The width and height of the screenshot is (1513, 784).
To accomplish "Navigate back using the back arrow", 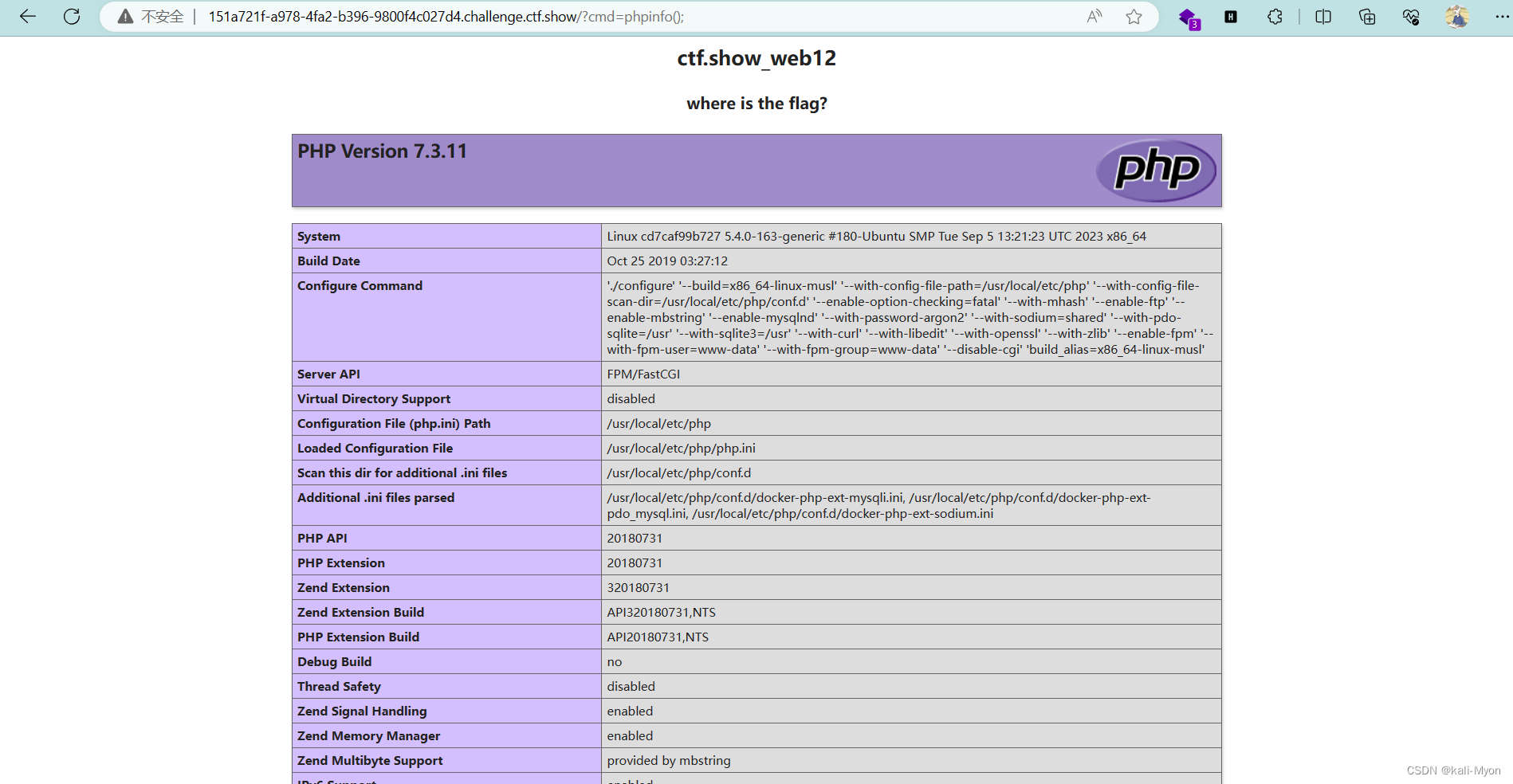I will [28, 16].
